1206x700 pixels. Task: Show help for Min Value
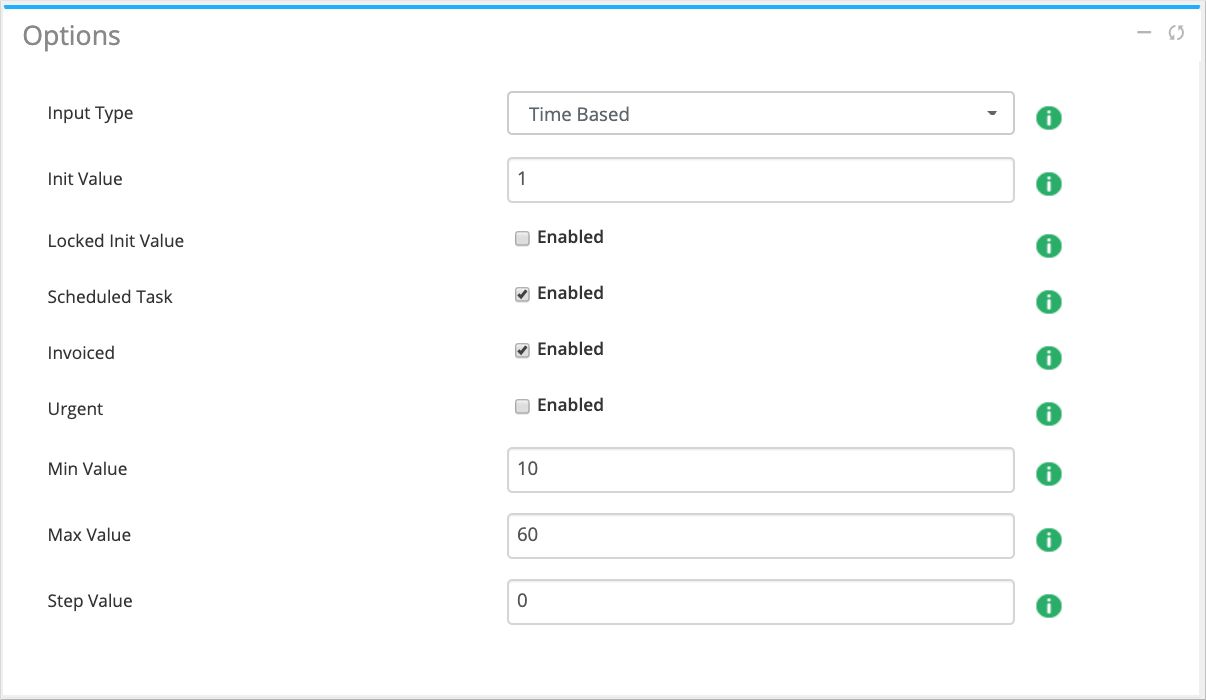tap(1048, 474)
